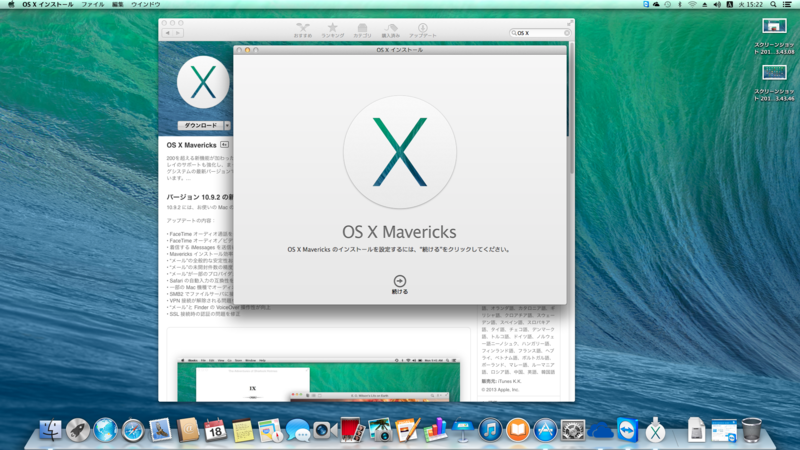
Task: Open Photo Booth from the Dock
Action: [x=352, y=430]
